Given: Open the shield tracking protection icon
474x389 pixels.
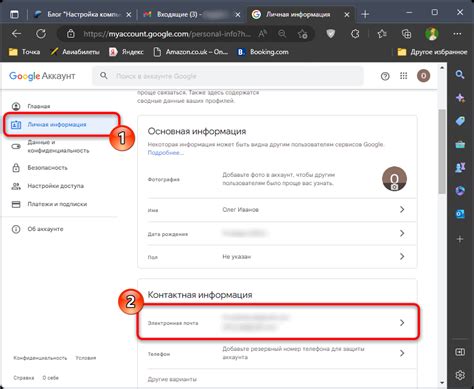Looking at the screenshot, I should 330,34.
